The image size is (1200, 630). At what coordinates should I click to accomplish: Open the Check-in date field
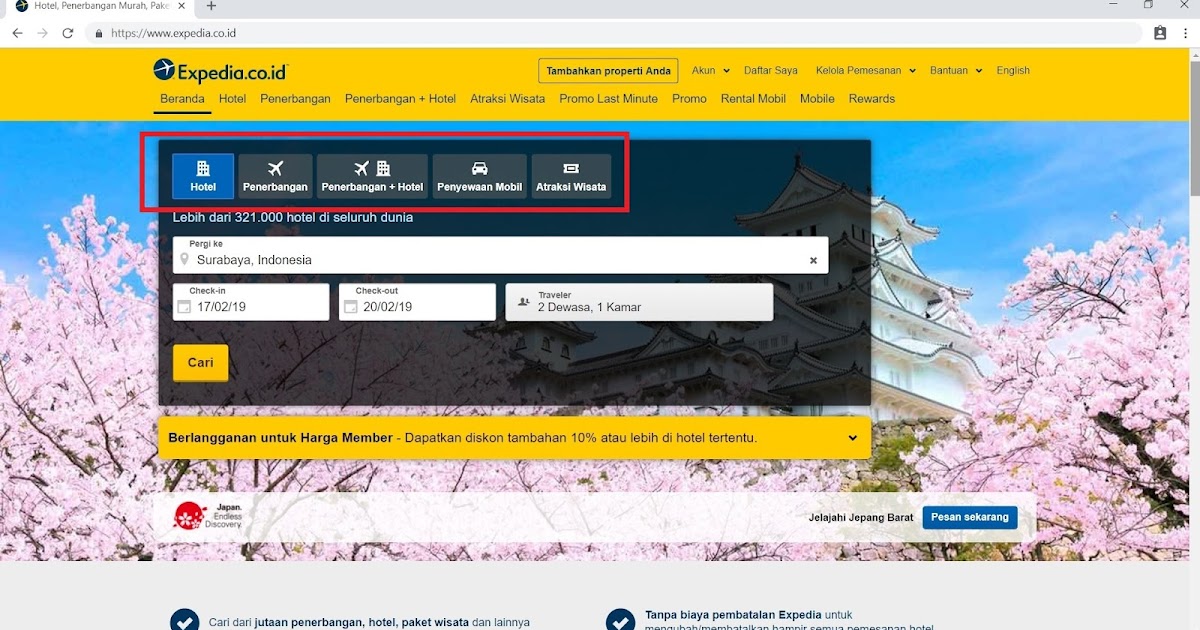(x=251, y=302)
